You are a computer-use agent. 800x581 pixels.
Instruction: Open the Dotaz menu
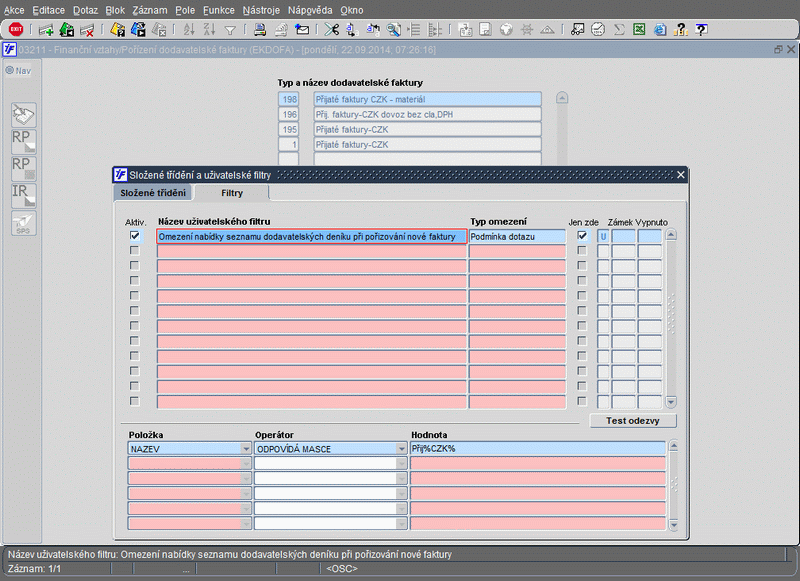click(85, 10)
